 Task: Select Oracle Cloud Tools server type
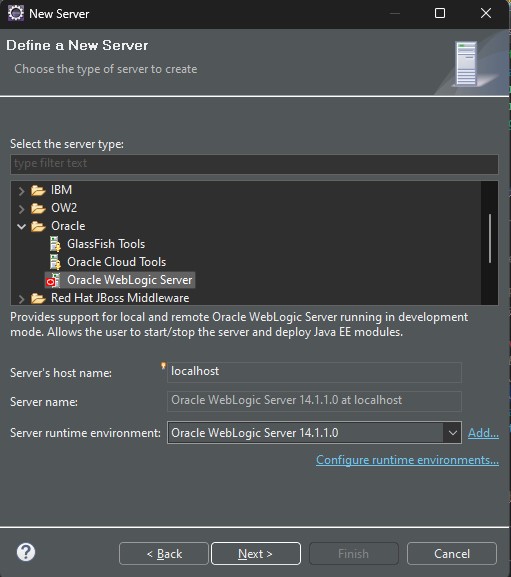[x=116, y=262]
